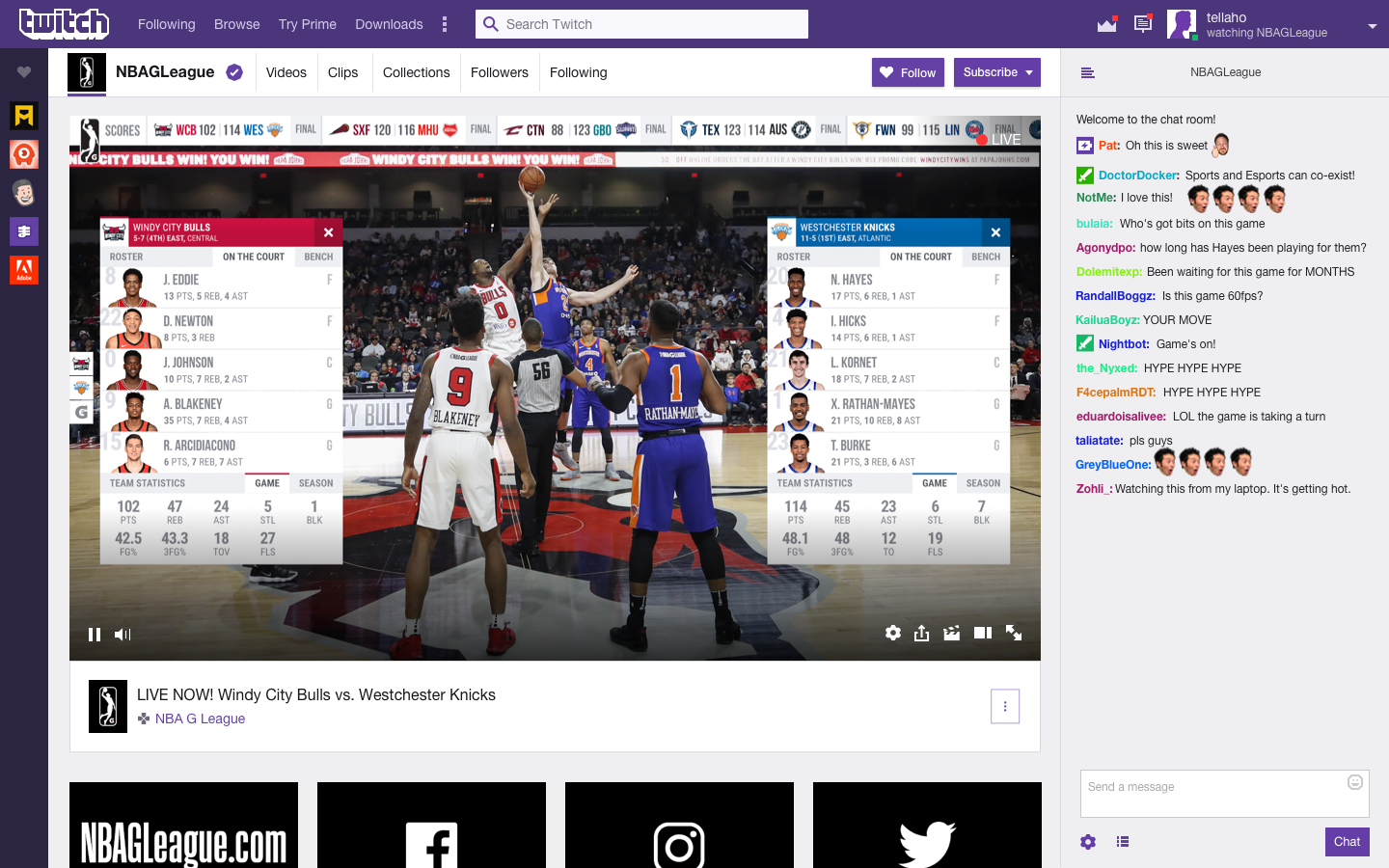Collapse the chat panel icon
This screenshot has width=1389, height=868.
(x=1087, y=72)
